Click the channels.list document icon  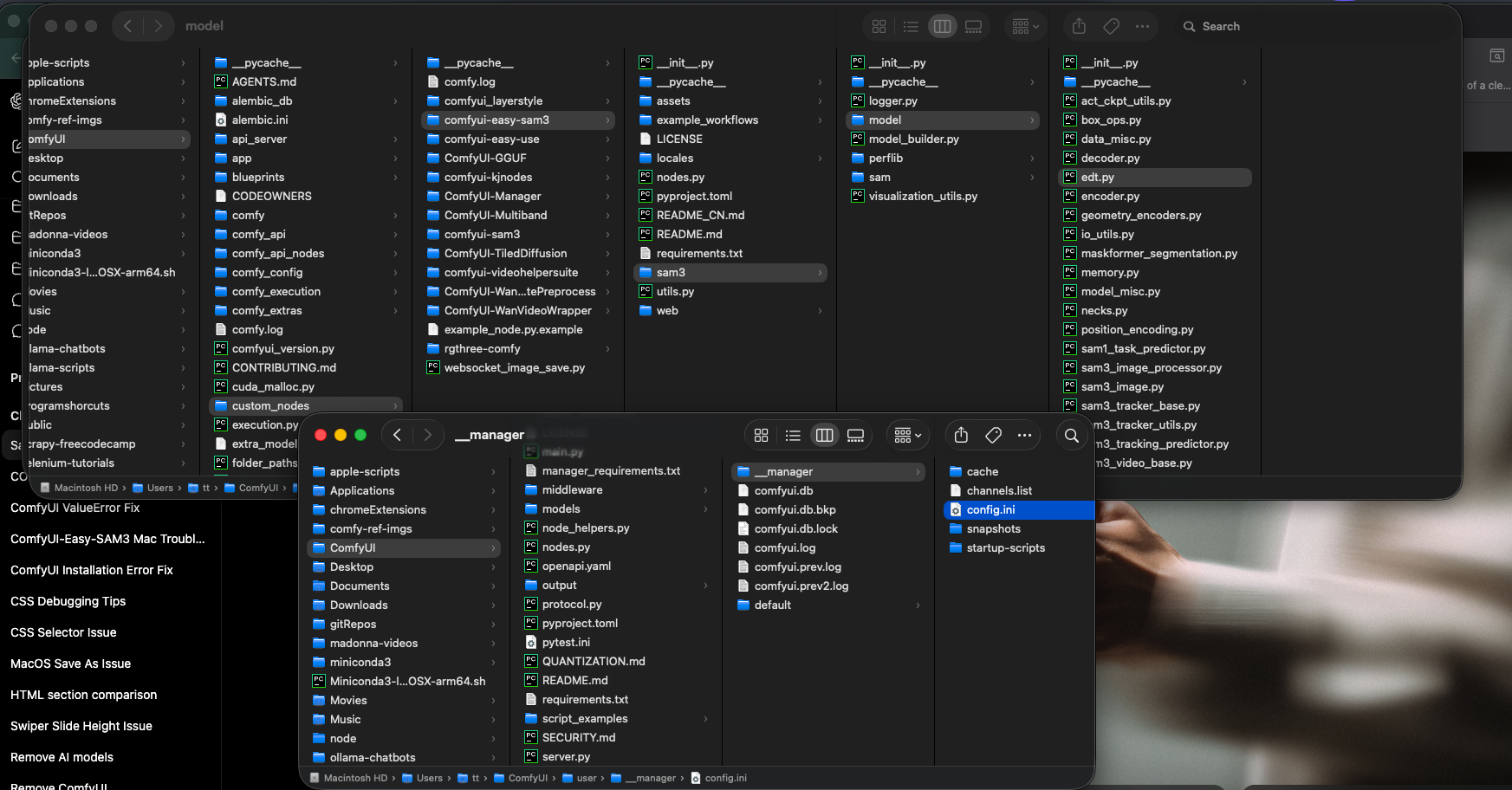pyautogui.click(x=956, y=490)
